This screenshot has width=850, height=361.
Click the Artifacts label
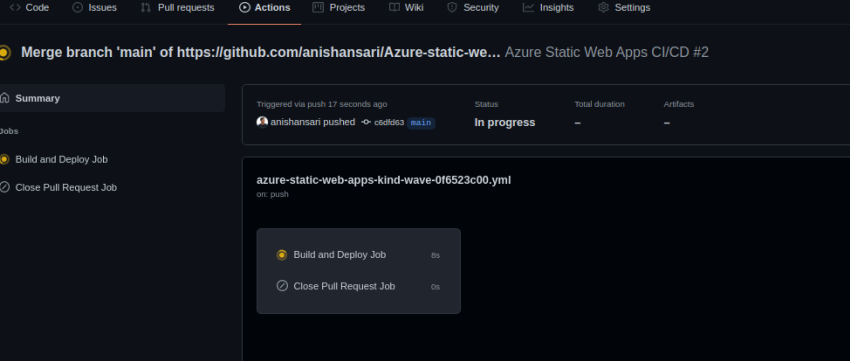(x=679, y=104)
